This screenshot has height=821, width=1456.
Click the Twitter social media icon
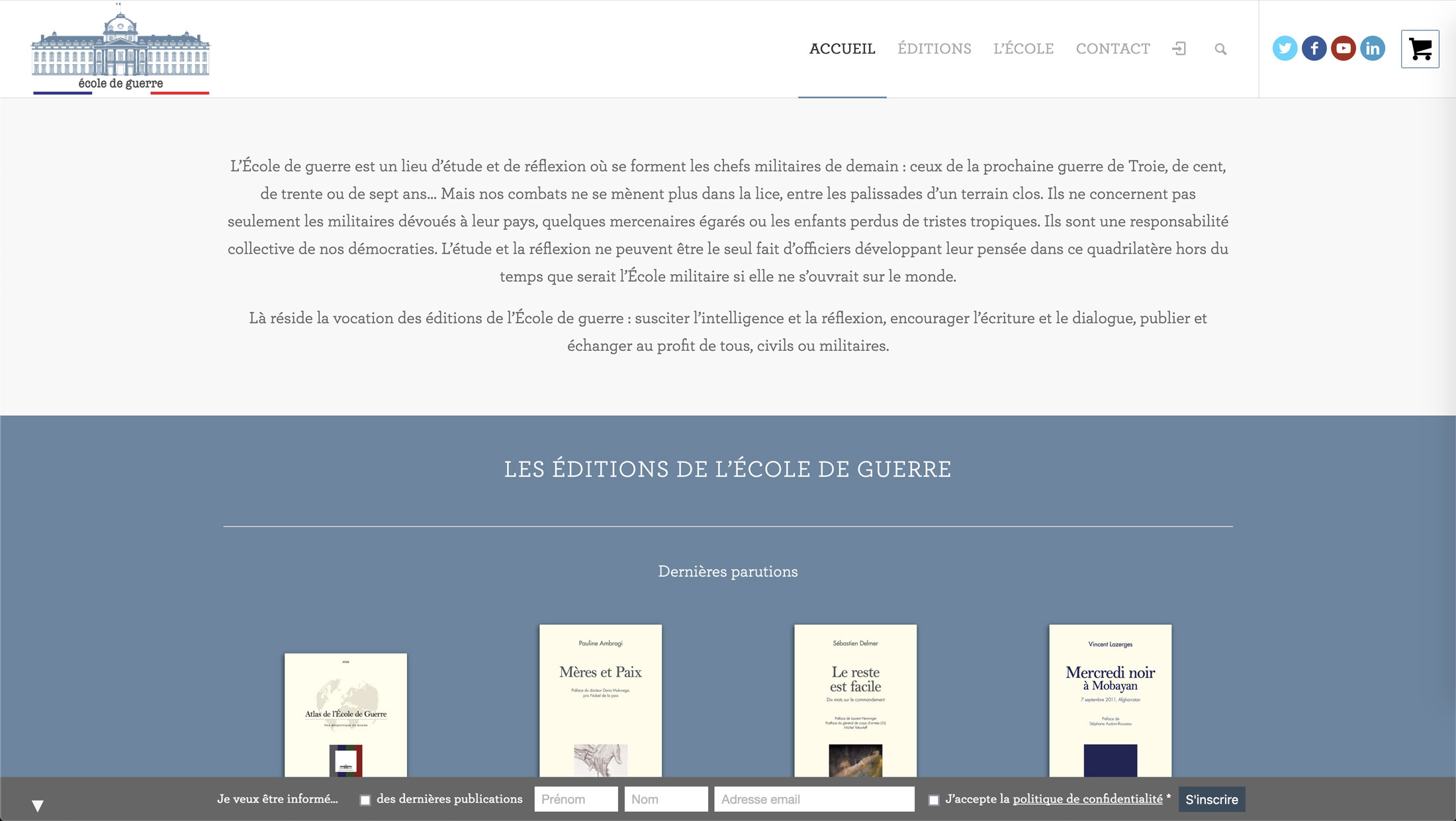[x=1285, y=48]
